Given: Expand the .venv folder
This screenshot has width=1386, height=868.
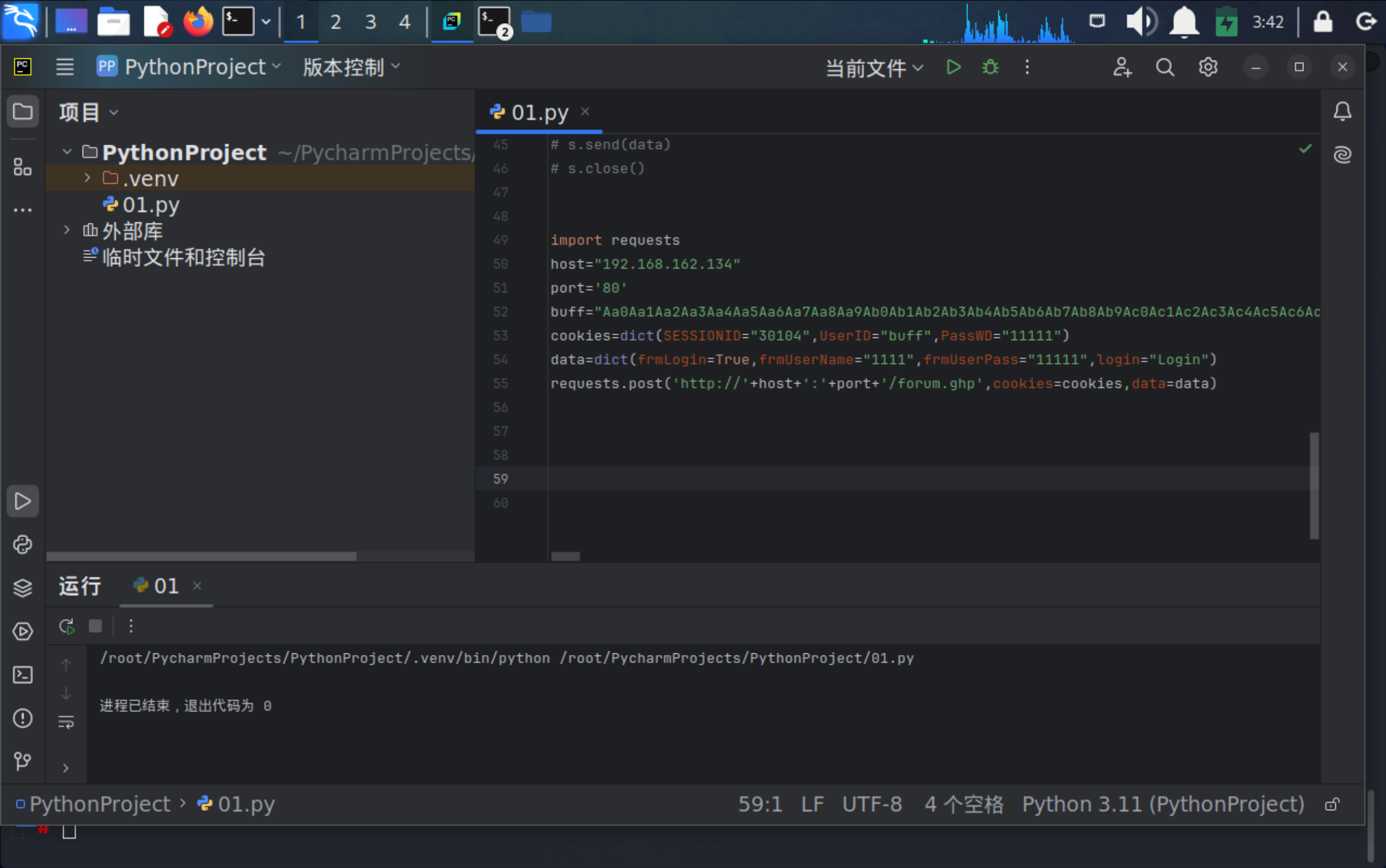Looking at the screenshot, I should coord(87,178).
